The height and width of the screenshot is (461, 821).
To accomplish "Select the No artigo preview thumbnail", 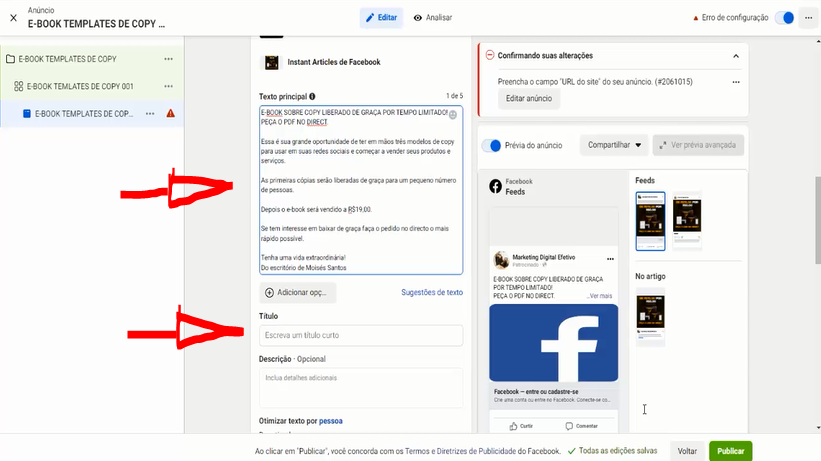I will tap(650, 316).
